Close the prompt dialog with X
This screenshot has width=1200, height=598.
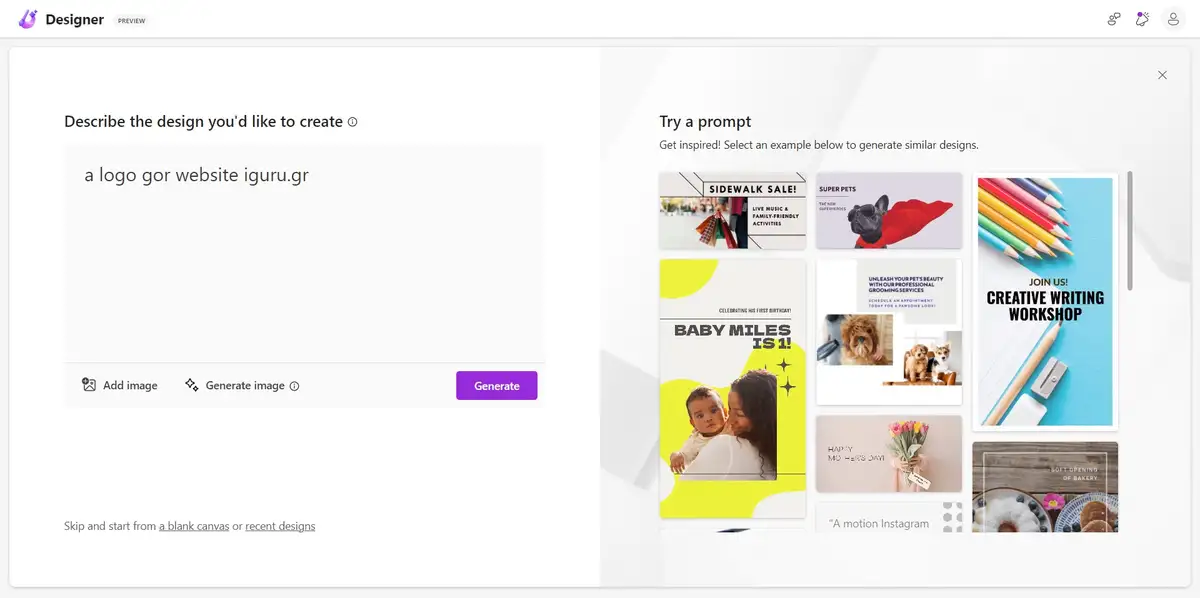pyautogui.click(x=1162, y=75)
